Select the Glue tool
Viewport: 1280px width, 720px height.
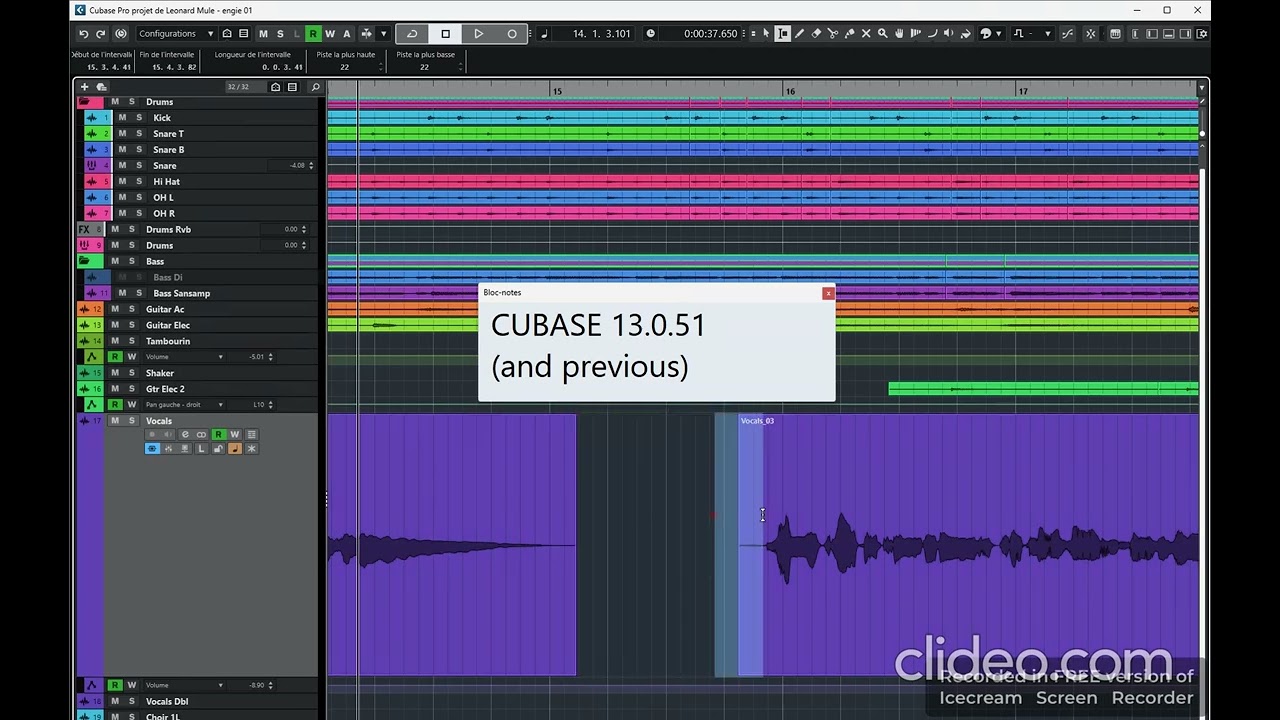pos(849,33)
